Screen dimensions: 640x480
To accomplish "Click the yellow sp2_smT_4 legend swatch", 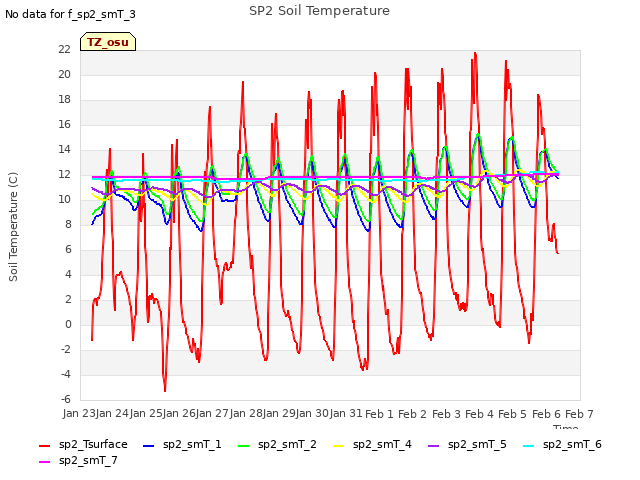I will tap(338, 446).
